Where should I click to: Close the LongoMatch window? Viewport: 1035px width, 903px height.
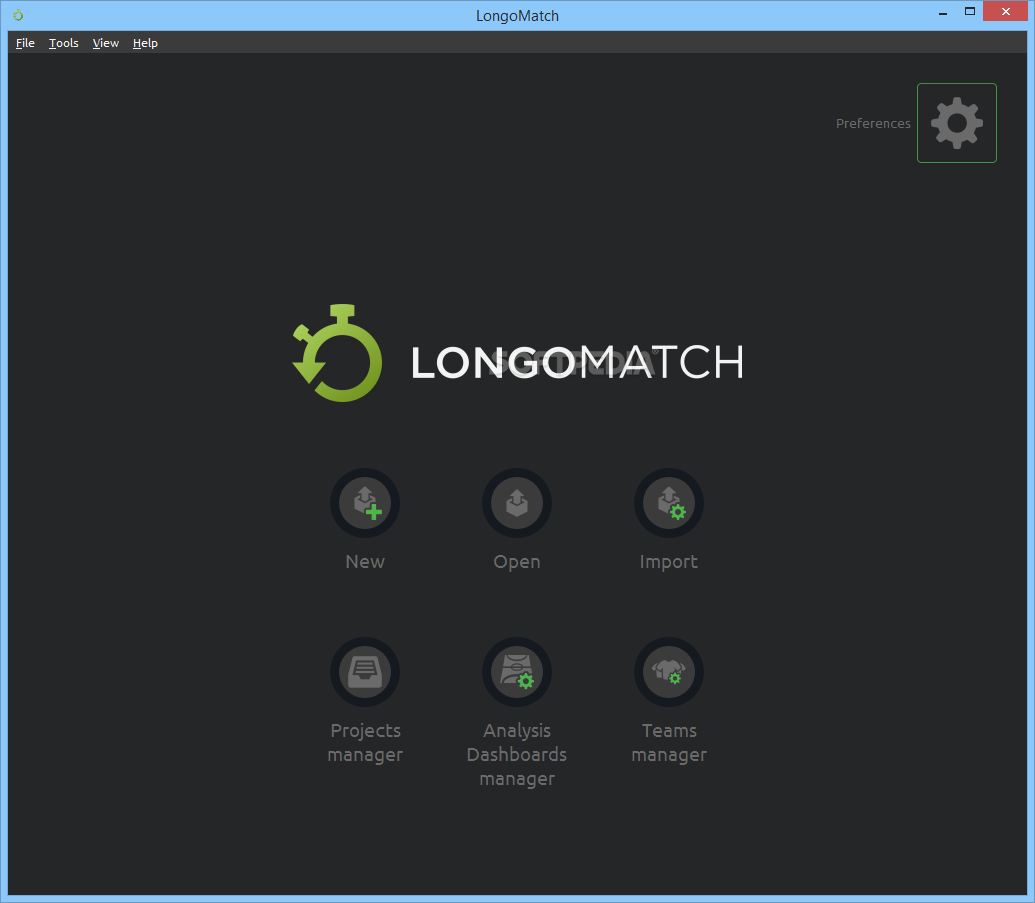(1005, 11)
